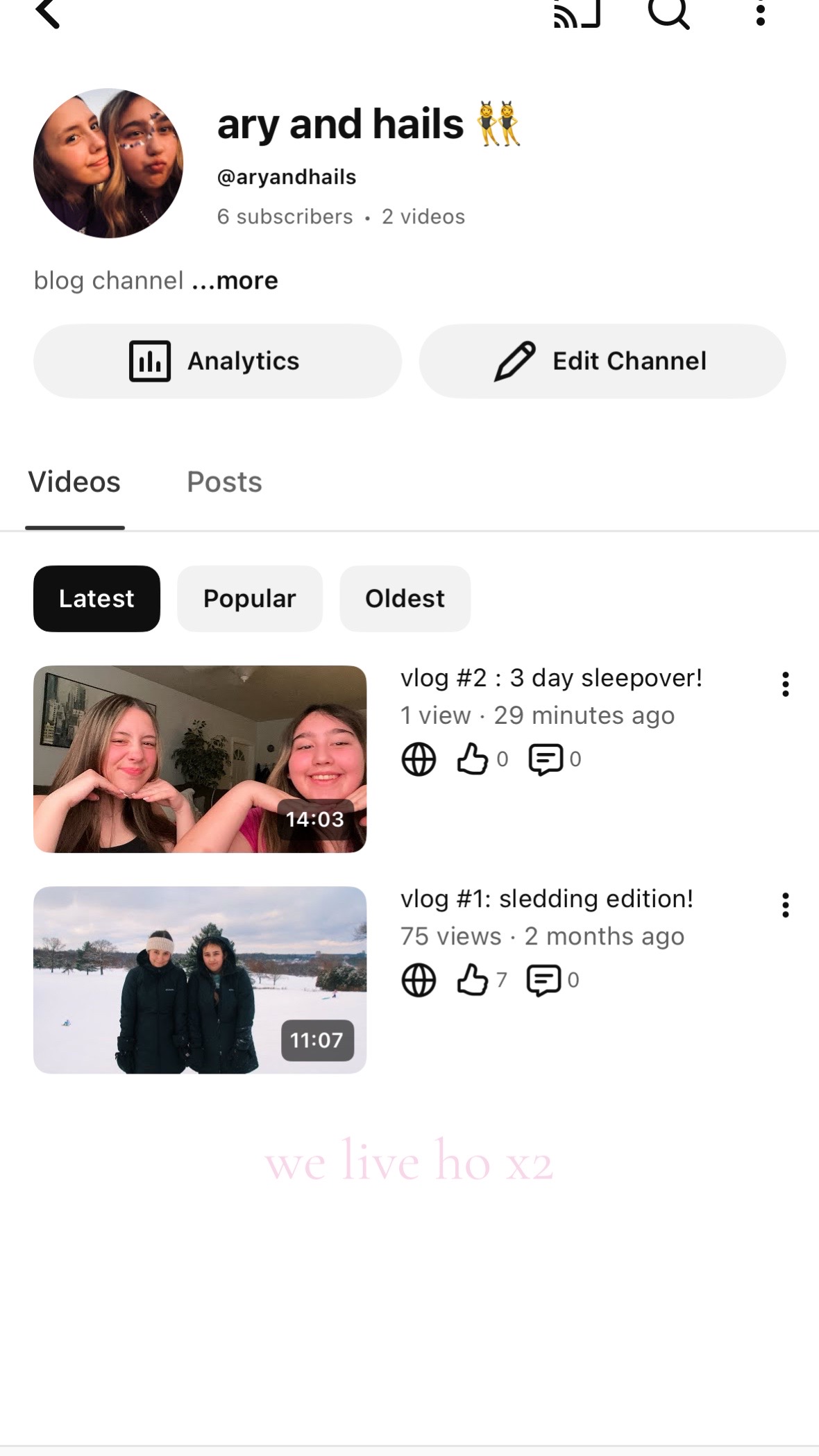Open the channel overflow menu at top

click(x=761, y=12)
